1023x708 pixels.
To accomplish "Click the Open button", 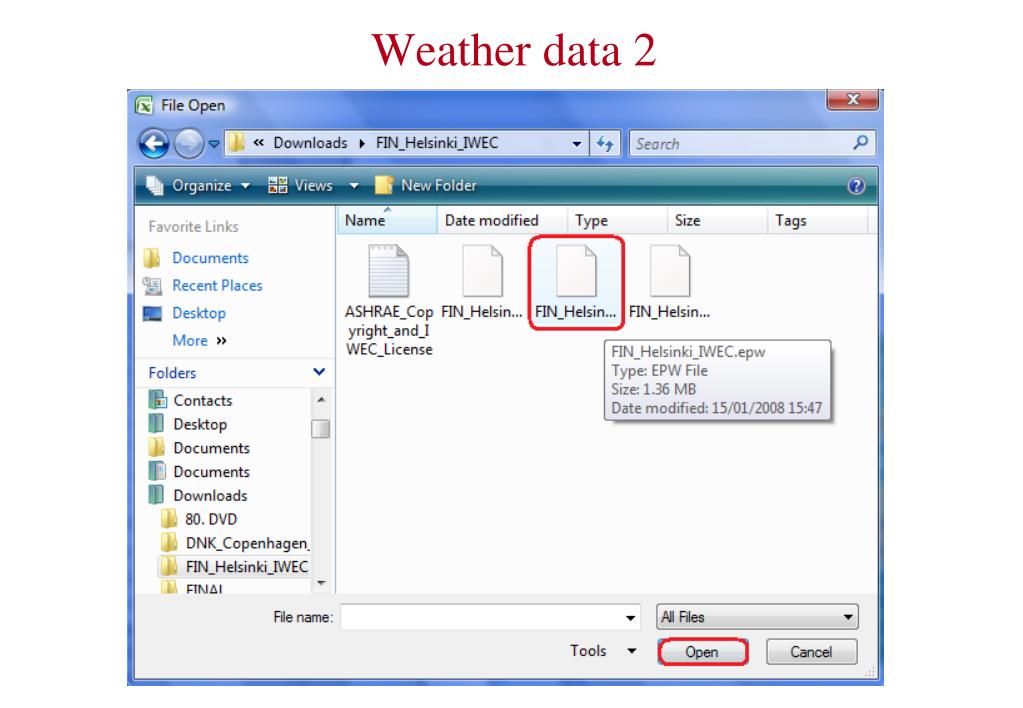I will (x=702, y=652).
